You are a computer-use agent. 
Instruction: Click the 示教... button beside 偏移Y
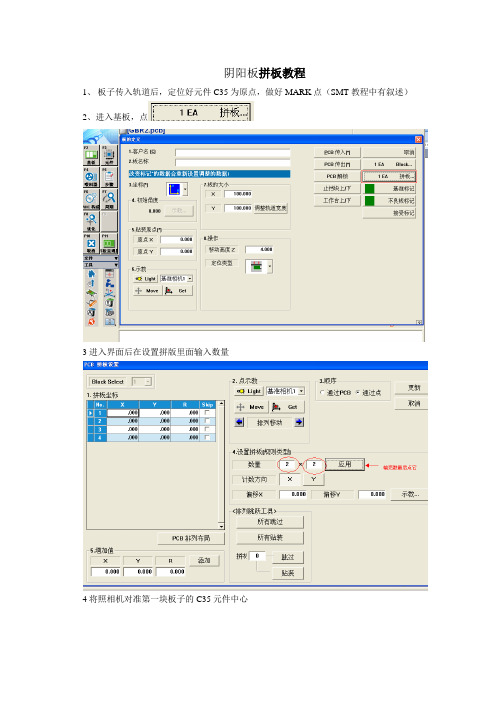[x=409, y=494]
